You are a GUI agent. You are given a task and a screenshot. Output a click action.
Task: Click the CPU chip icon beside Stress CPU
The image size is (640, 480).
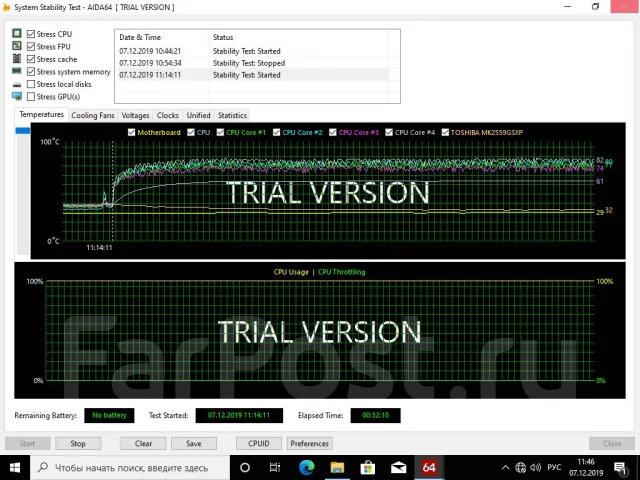17,33
